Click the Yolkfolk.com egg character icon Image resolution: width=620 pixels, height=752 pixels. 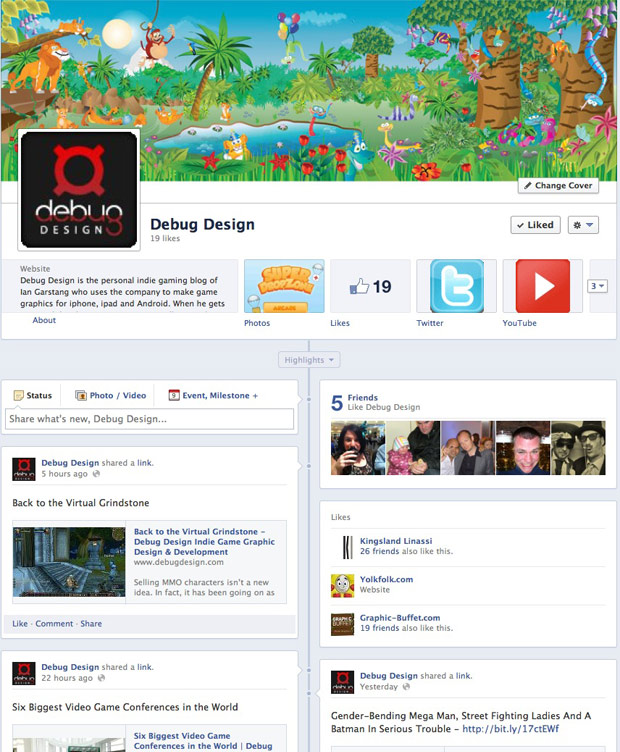click(x=342, y=586)
